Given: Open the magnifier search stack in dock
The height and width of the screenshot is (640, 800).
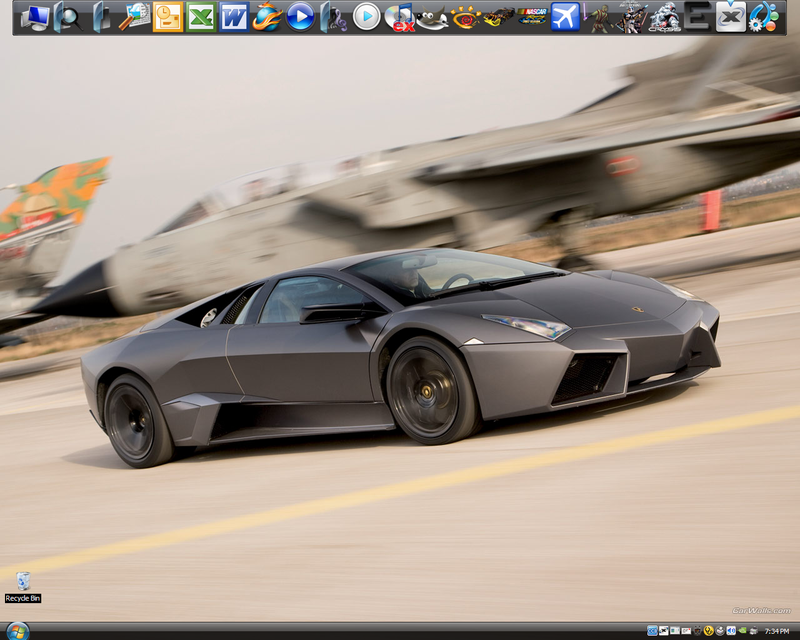Looking at the screenshot, I should (68, 17).
